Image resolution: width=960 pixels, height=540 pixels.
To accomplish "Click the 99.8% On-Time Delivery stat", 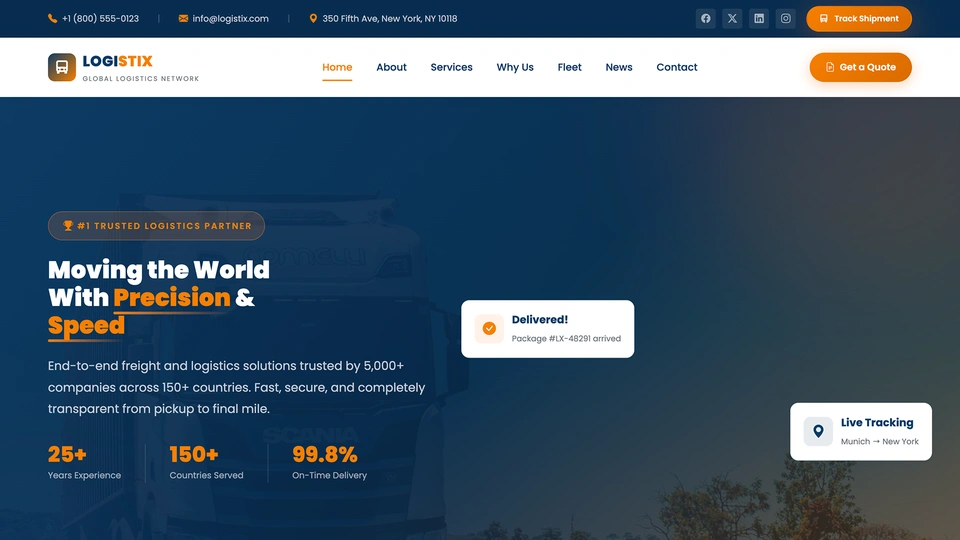I will coord(329,462).
